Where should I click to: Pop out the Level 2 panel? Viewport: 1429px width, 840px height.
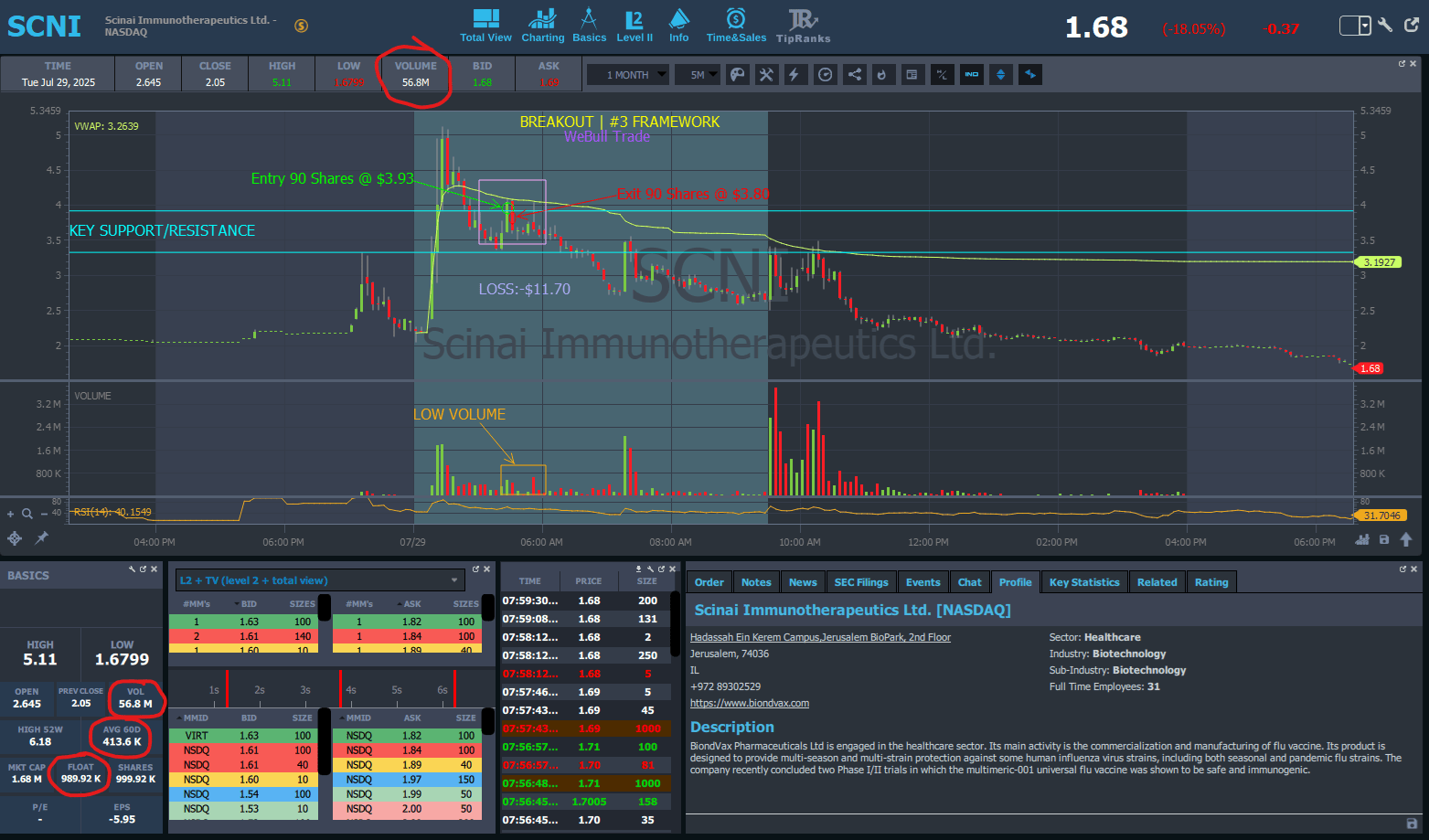coord(475,569)
